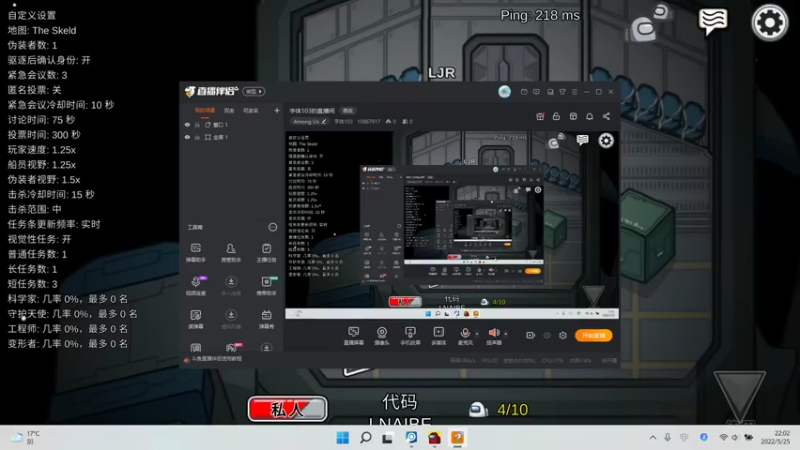Open the skin shirt icon in title bar
Viewport: 800px width, 450px height.
(562, 92)
